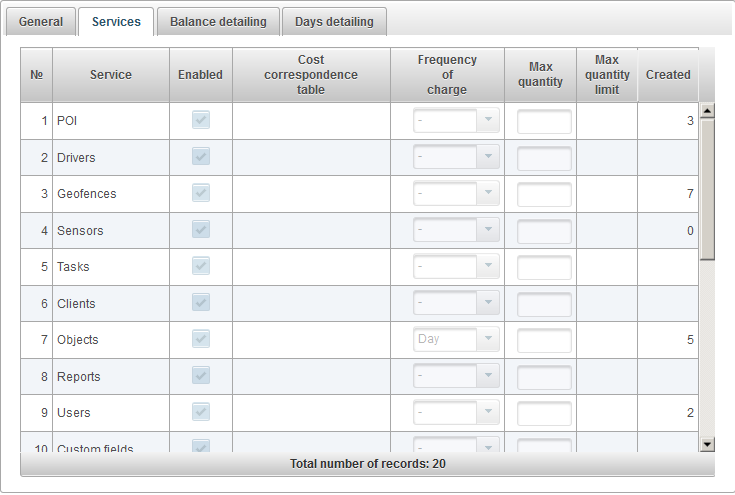The width and height of the screenshot is (735, 495).
Task: Toggle the Enabled checkbox for Users
Action: point(201,412)
